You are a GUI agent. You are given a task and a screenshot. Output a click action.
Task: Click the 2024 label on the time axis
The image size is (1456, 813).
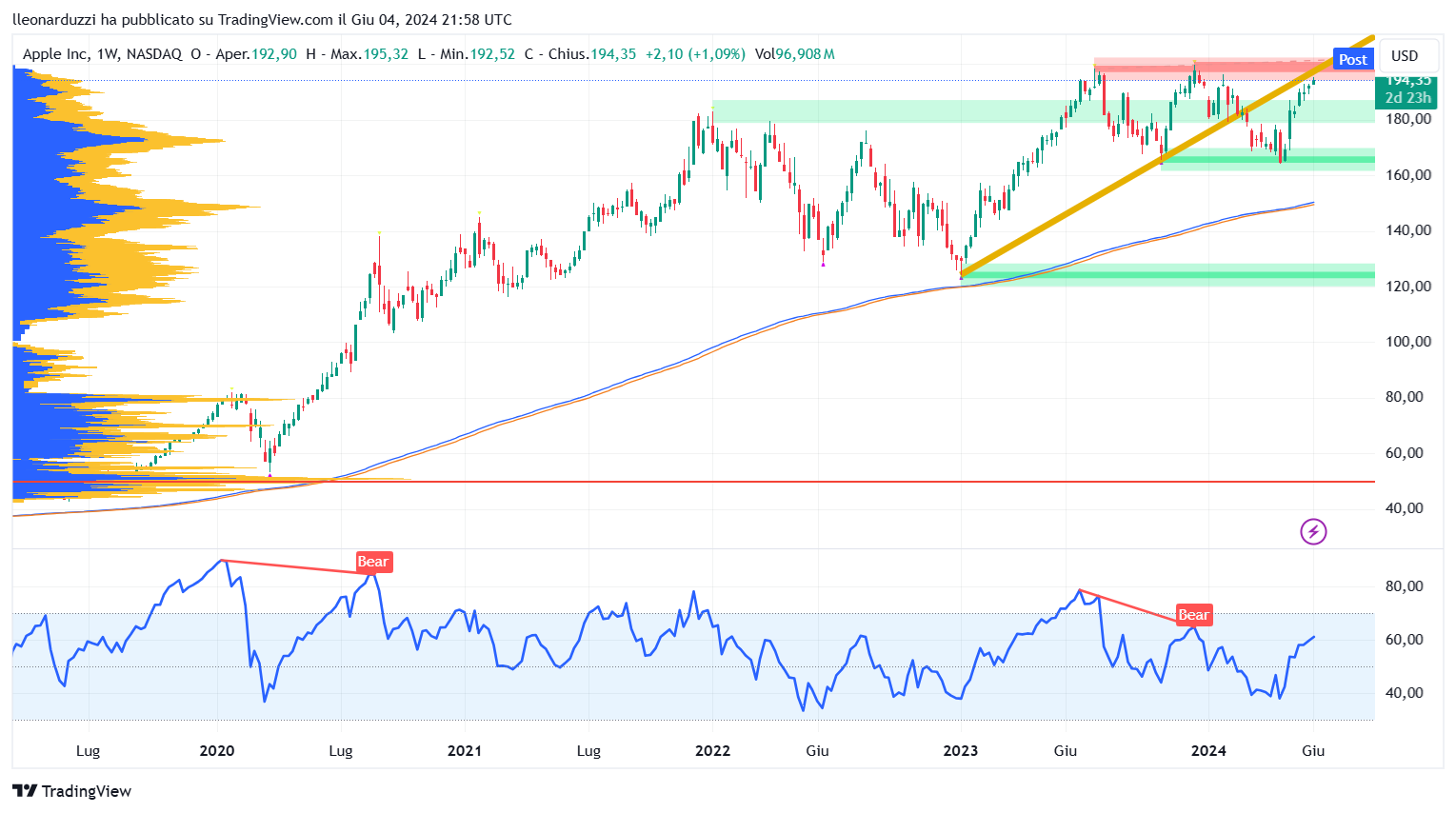1208,750
